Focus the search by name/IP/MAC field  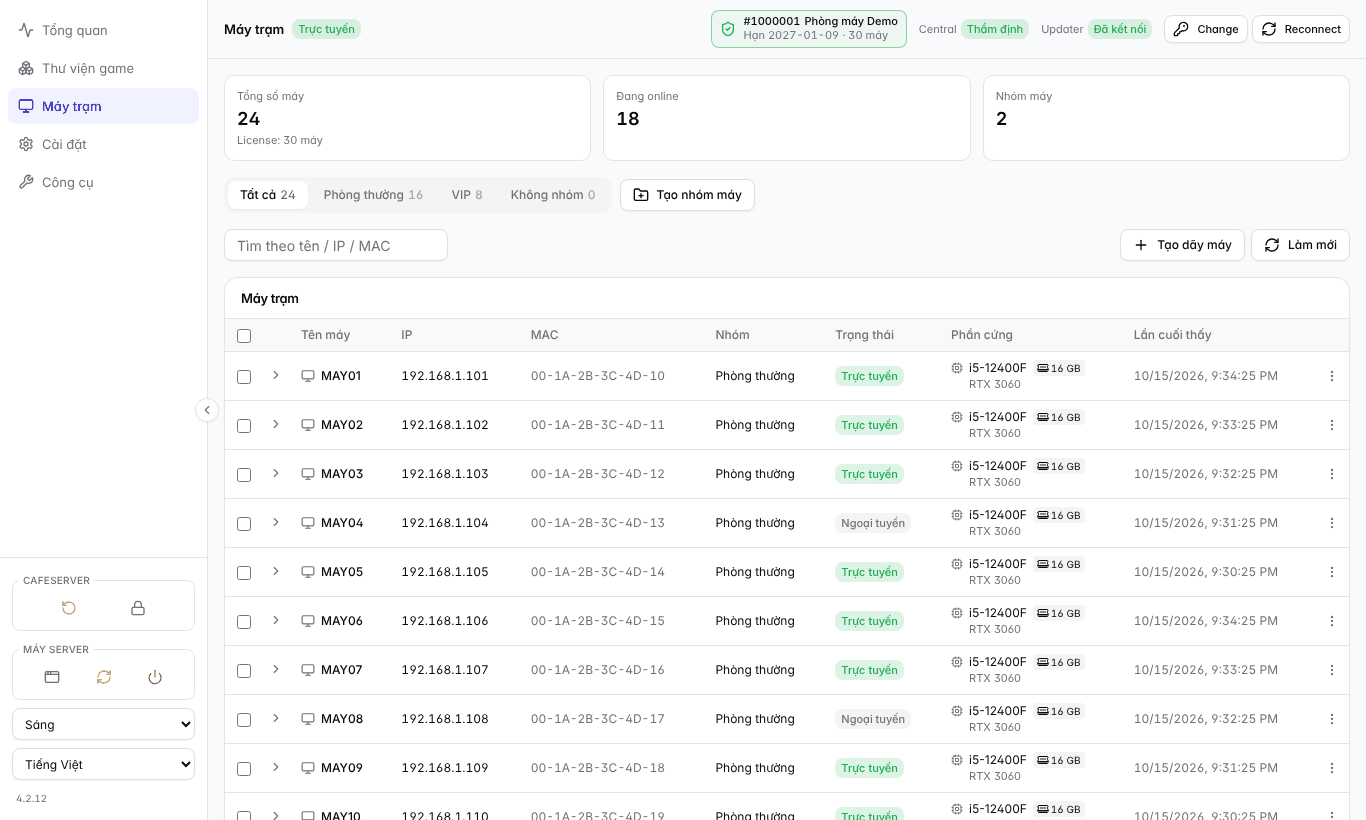336,245
